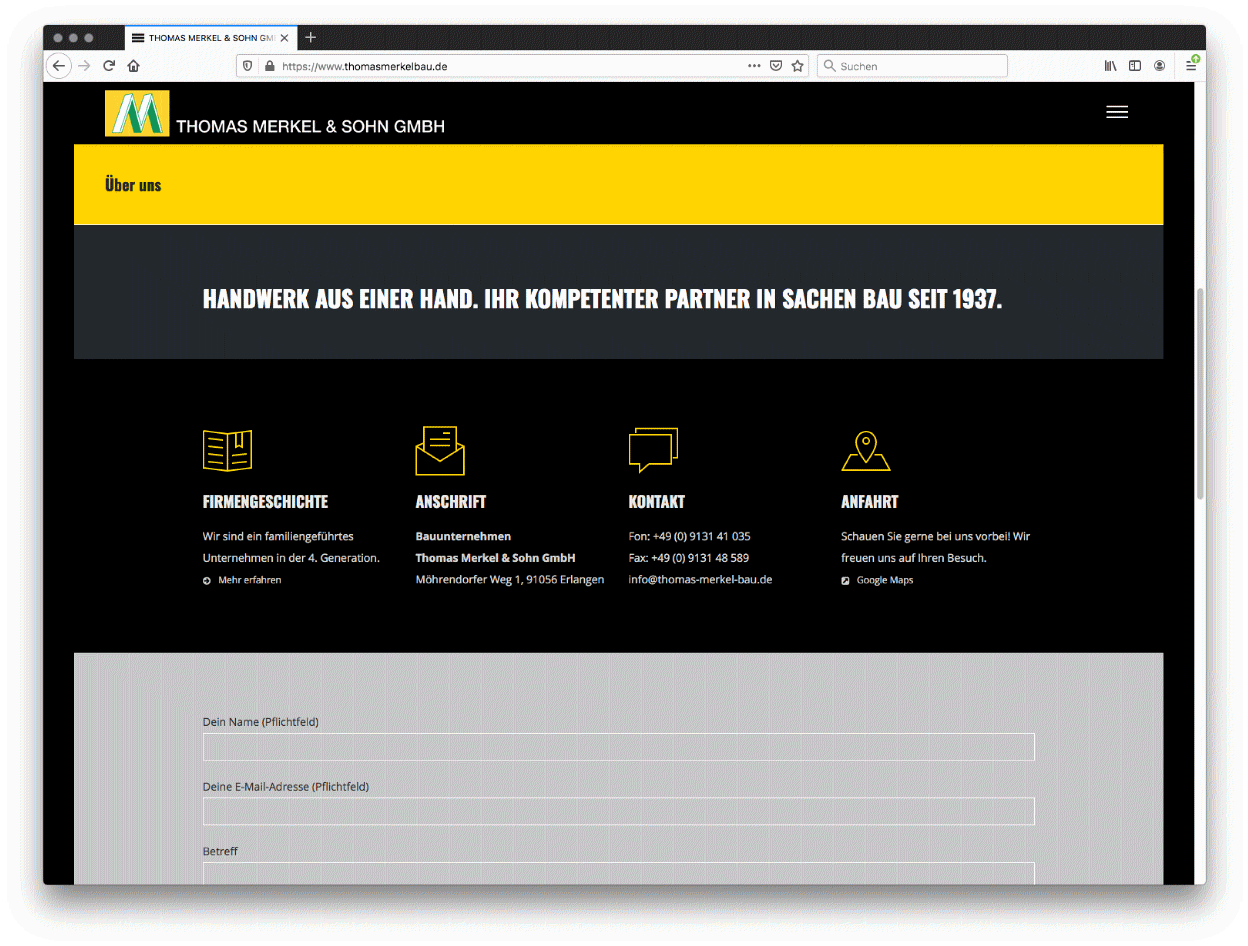Click in the Dein Name input field
The height and width of the screenshot is (946, 1248).
pyautogui.click(x=618, y=747)
